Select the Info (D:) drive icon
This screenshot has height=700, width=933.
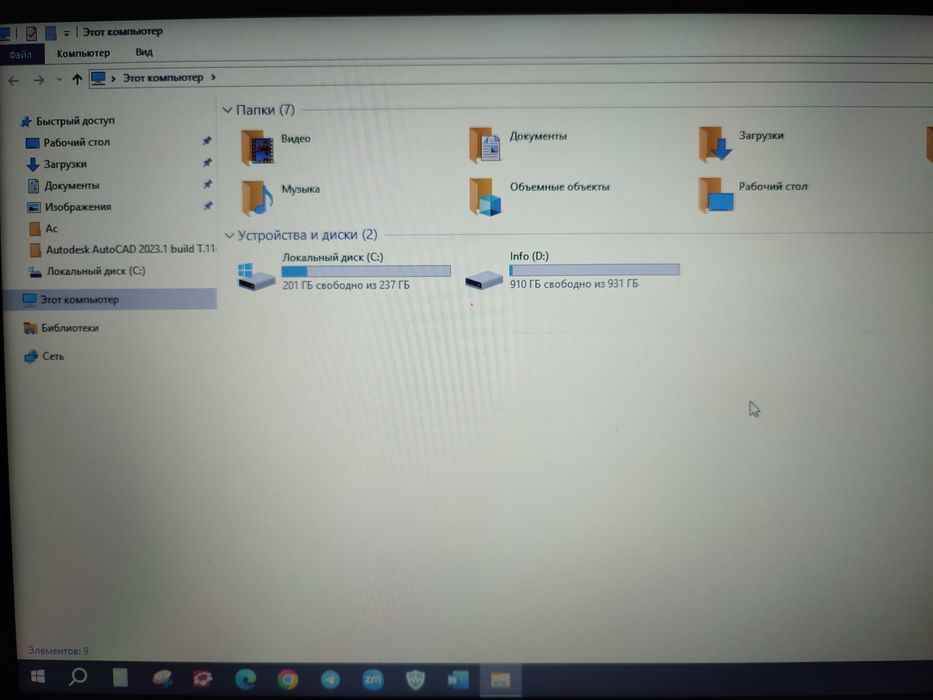pos(484,279)
